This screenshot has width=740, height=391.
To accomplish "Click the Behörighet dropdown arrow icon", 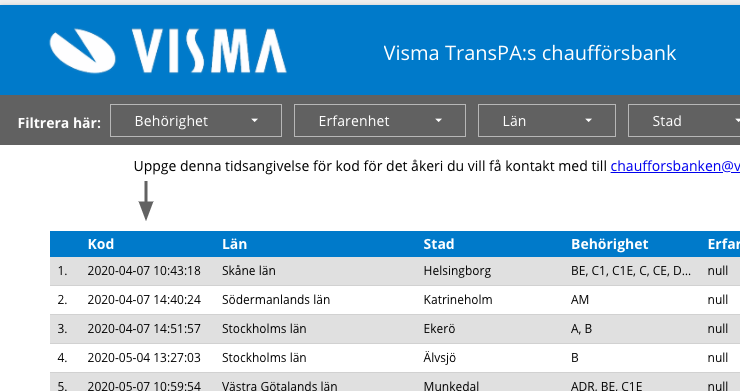I will [254, 121].
